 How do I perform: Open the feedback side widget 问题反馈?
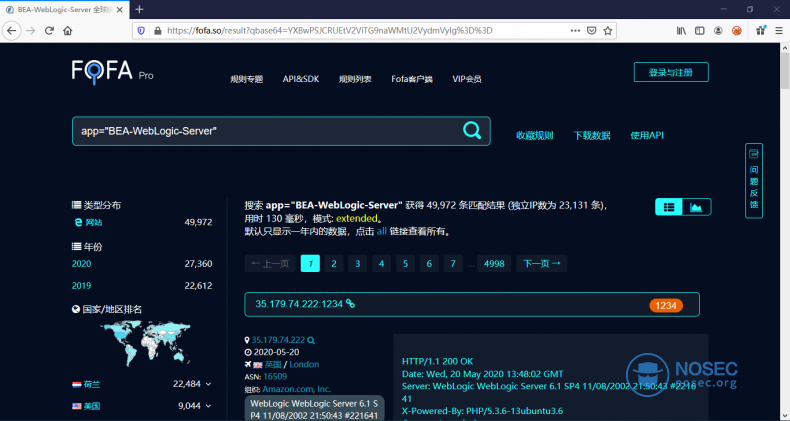click(x=754, y=181)
